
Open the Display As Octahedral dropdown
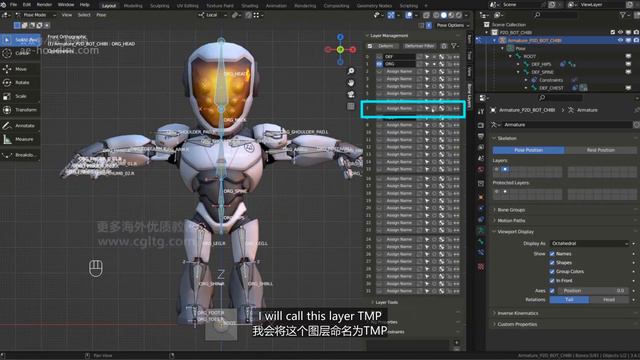click(589, 244)
